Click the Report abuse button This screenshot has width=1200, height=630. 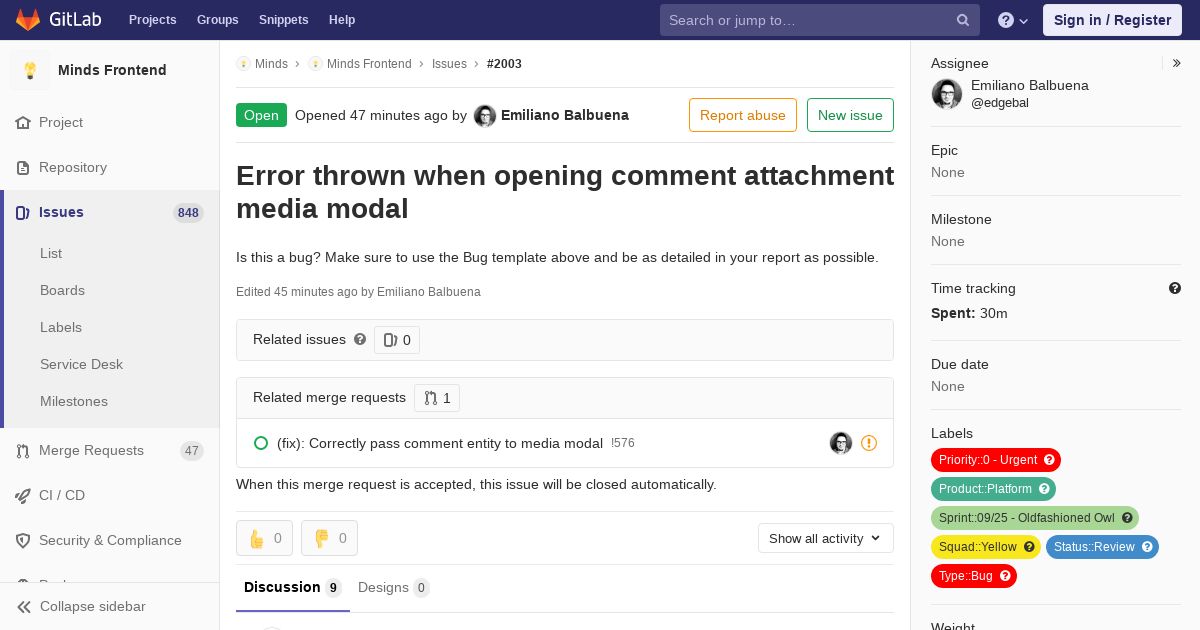point(743,115)
